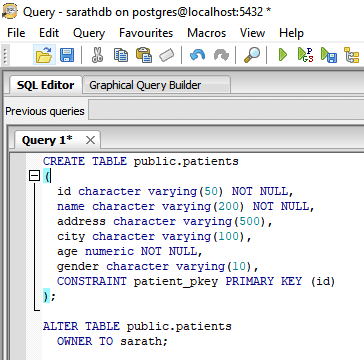Click the pgAdmin elephant window icon

pyautogui.click(x=10, y=12)
